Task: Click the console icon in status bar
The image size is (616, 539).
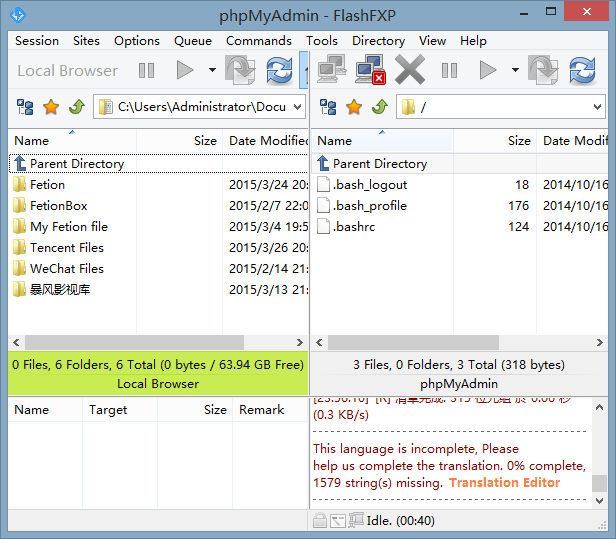Action: 338,521
